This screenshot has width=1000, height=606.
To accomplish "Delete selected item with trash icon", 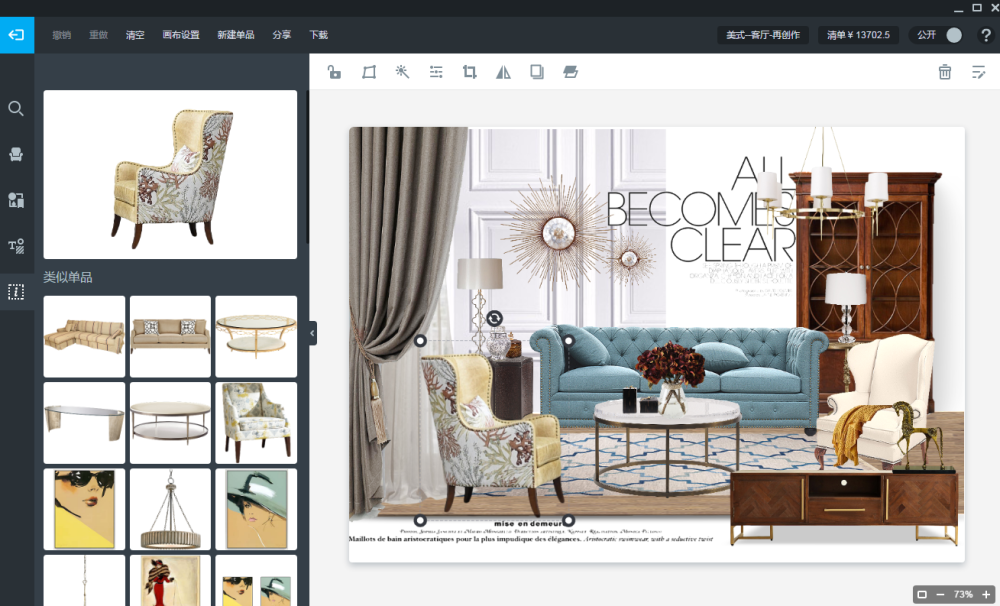I will (944, 72).
